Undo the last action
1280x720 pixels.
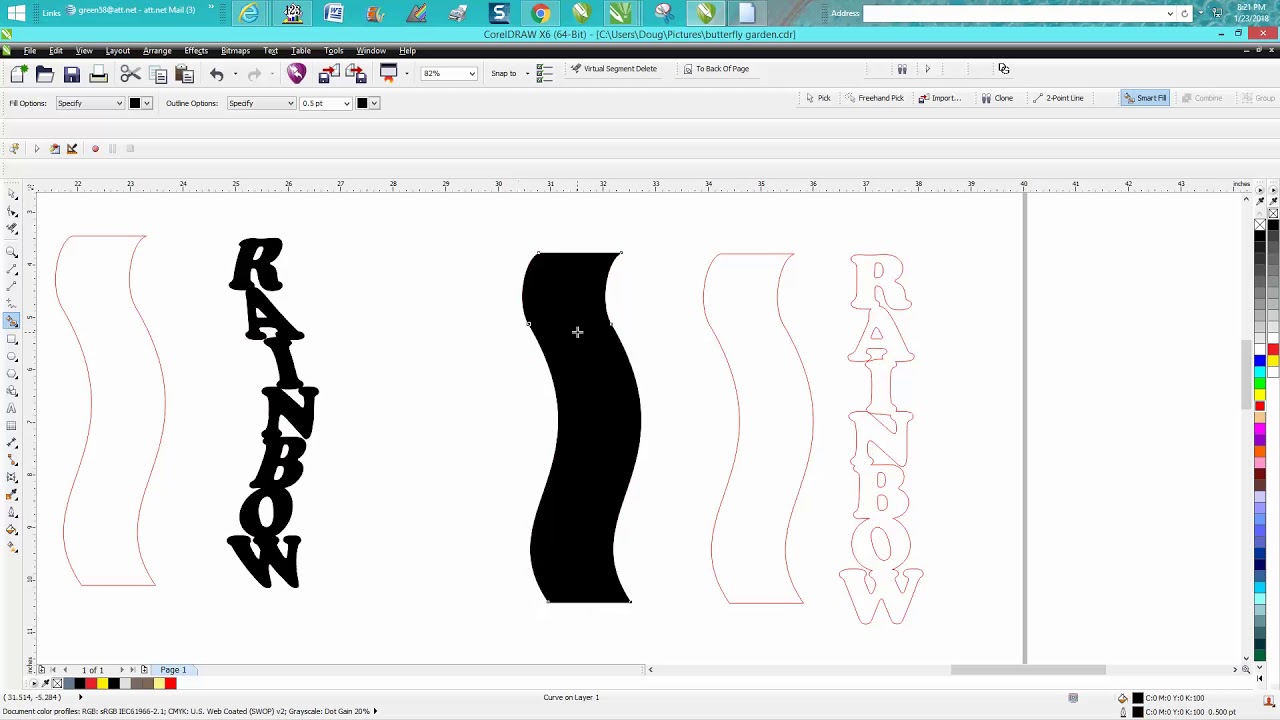click(217, 73)
